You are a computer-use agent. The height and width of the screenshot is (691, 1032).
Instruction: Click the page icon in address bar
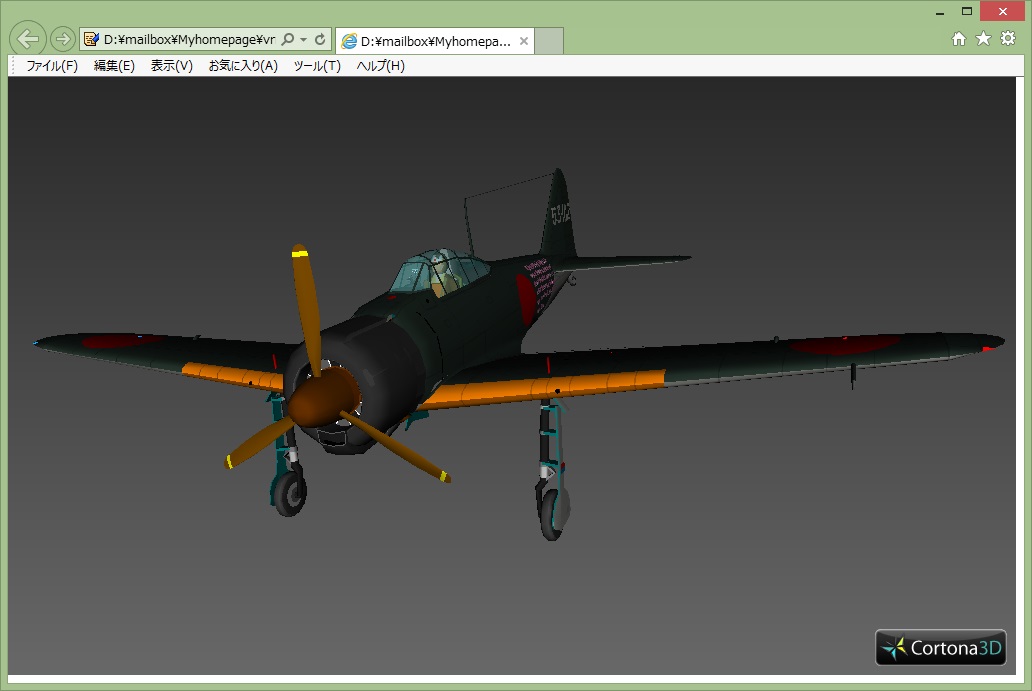[92, 40]
